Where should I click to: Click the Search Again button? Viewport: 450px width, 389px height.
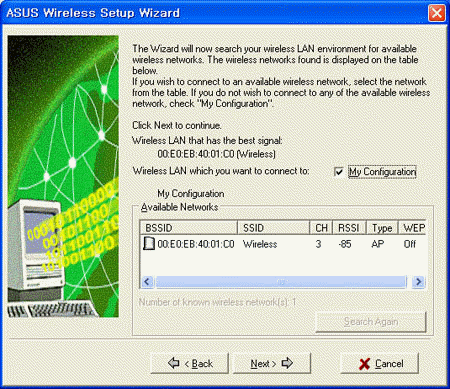(371, 322)
